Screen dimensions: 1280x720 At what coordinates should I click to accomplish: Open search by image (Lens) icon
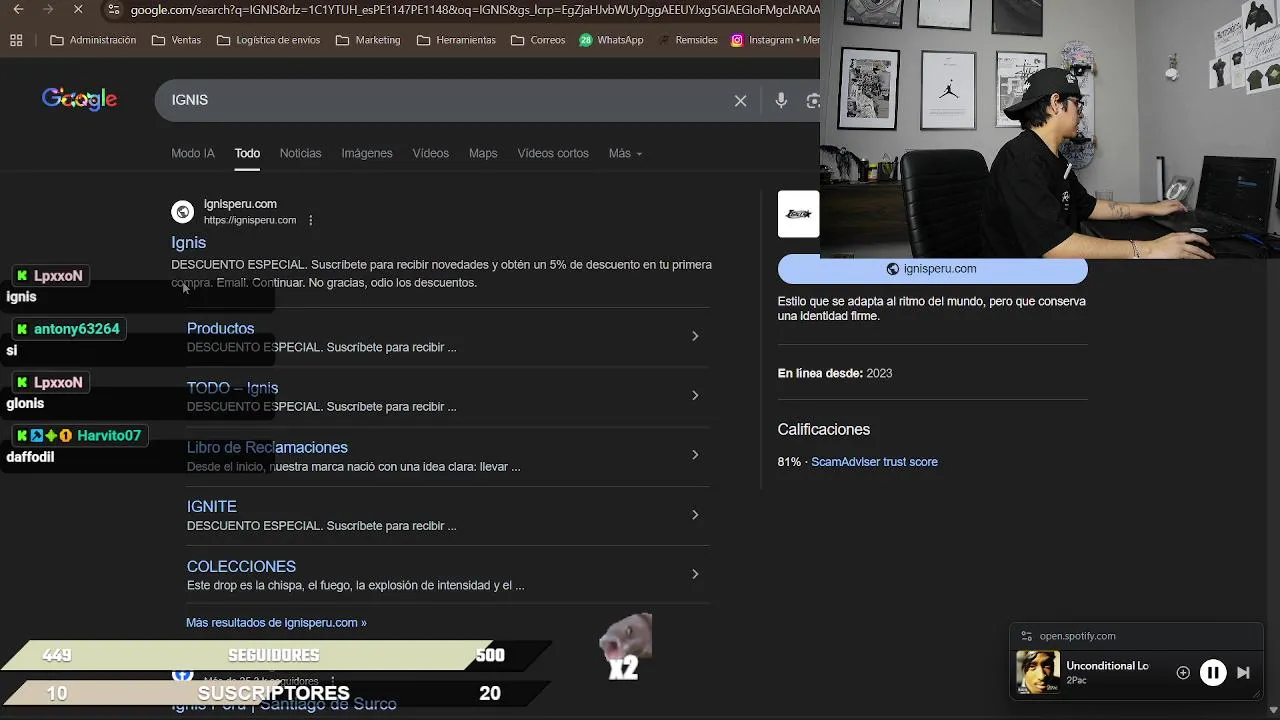pos(813,101)
